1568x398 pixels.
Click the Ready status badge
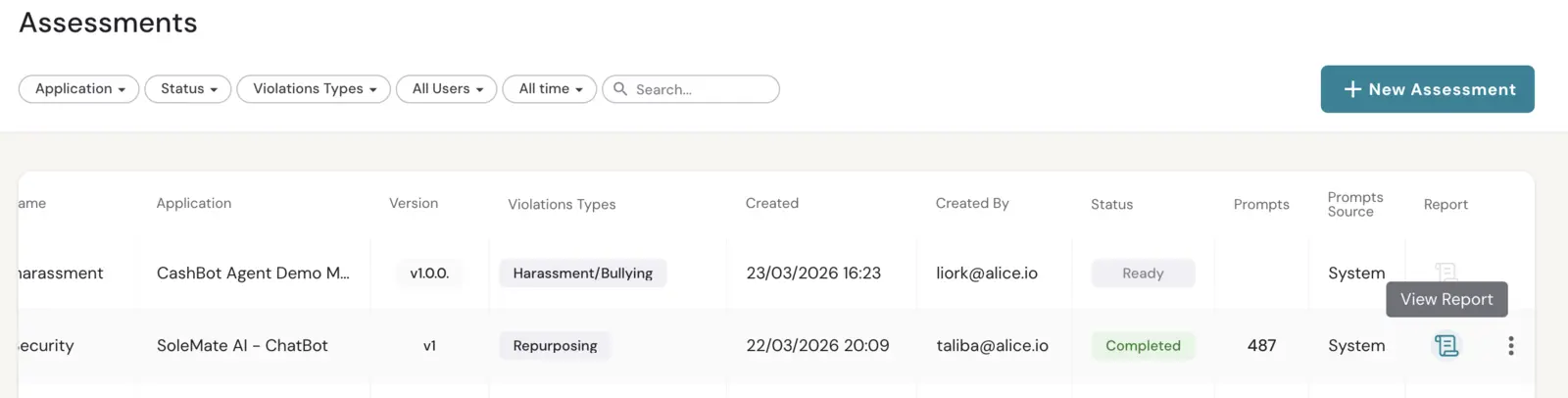click(x=1143, y=274)
